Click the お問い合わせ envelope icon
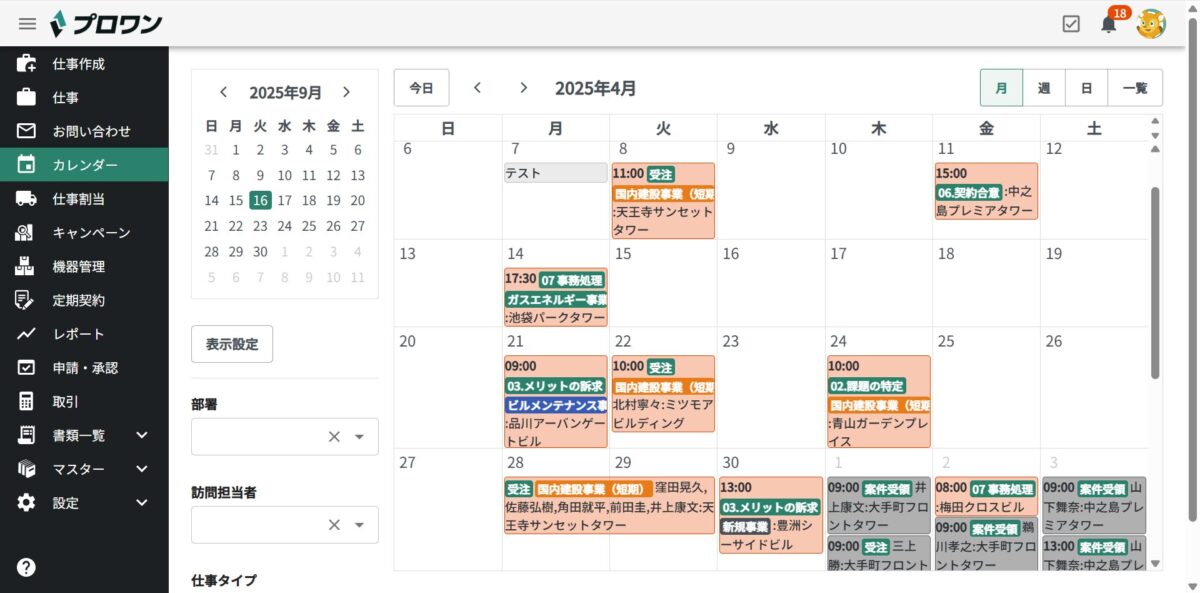The image size is (1200, 593). (x=26, y=131)
